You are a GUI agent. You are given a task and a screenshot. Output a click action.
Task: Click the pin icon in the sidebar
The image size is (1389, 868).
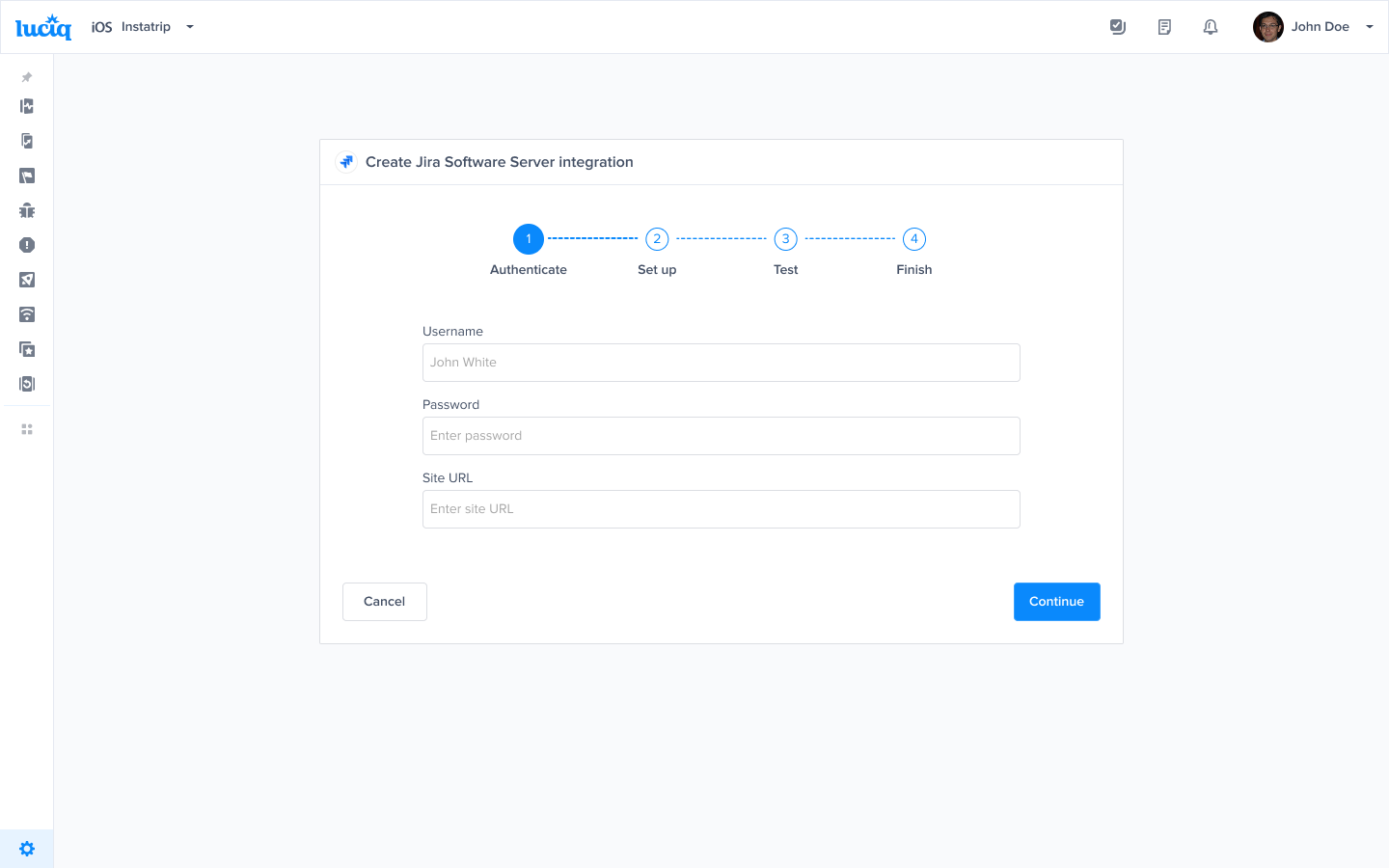pyautogui.click(x=26, y=77)
